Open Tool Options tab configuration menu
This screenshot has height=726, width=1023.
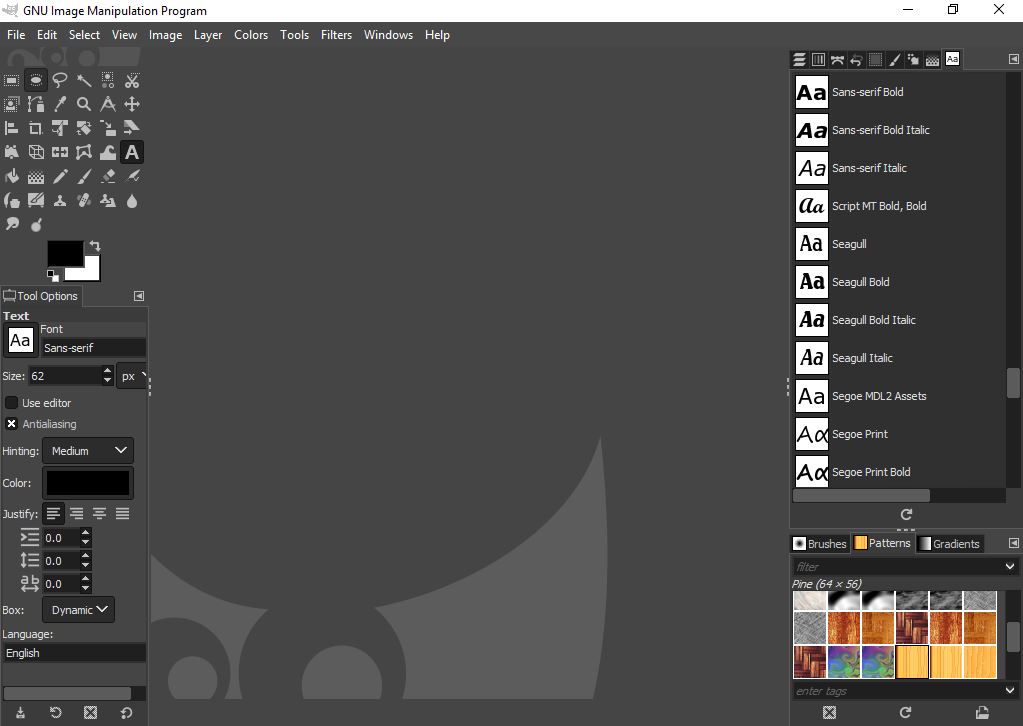pyautogui.click(x=139, y=296)
